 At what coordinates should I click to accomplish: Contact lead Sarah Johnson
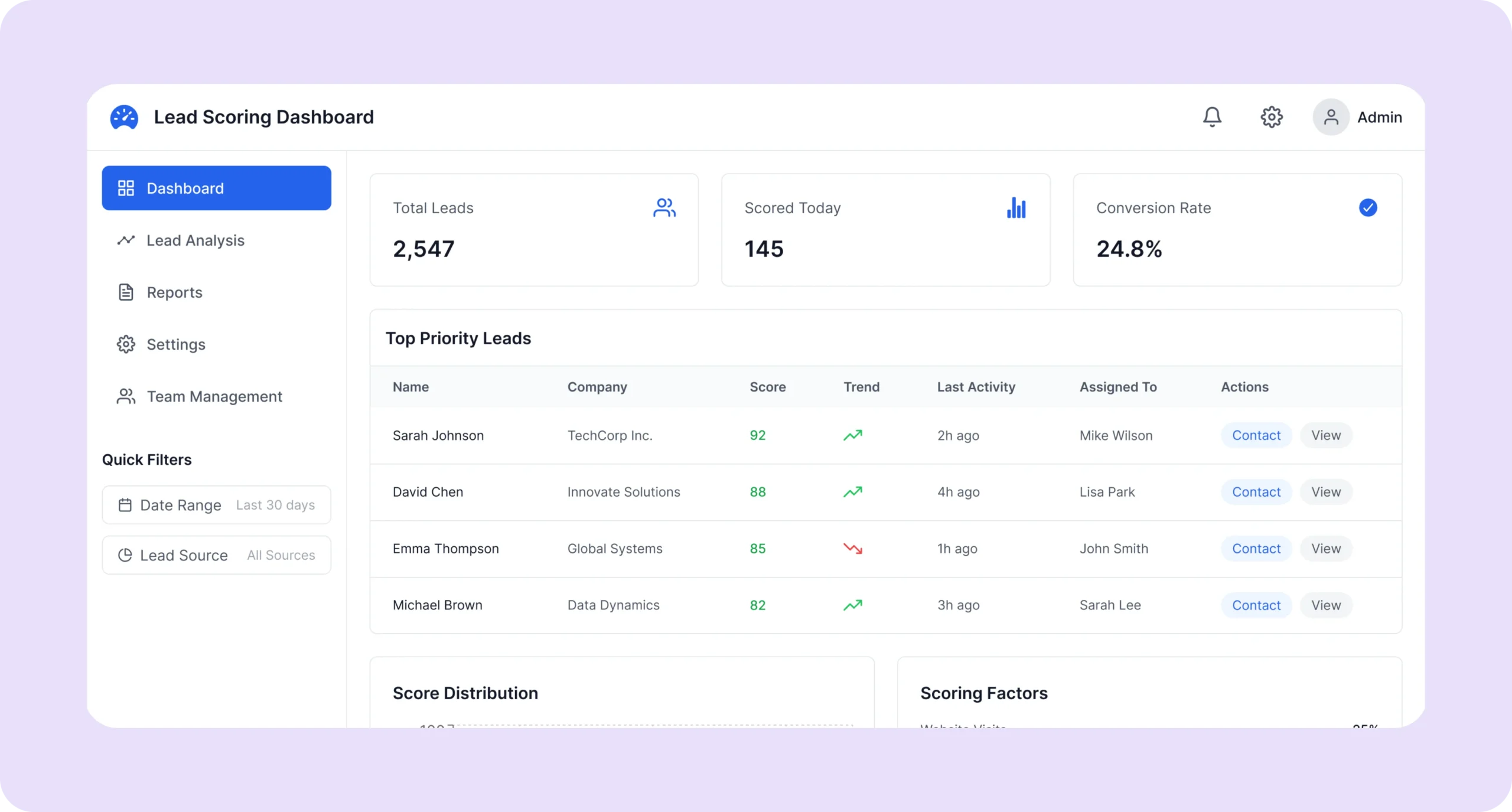[x=1256, y=436]
